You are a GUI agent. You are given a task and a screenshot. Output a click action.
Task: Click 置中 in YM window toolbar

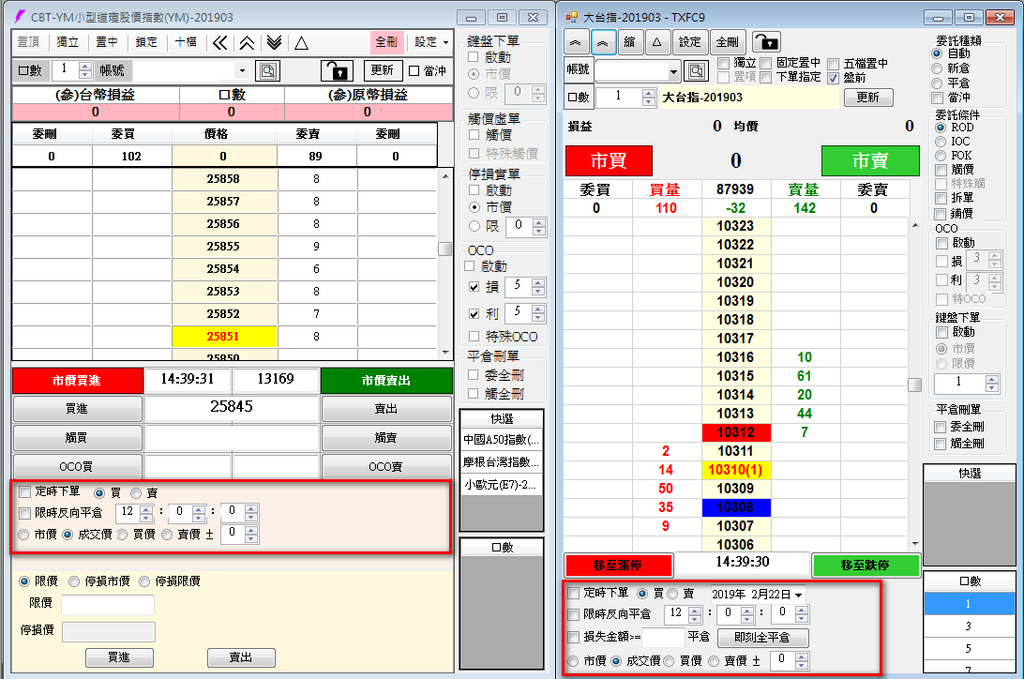107,42
